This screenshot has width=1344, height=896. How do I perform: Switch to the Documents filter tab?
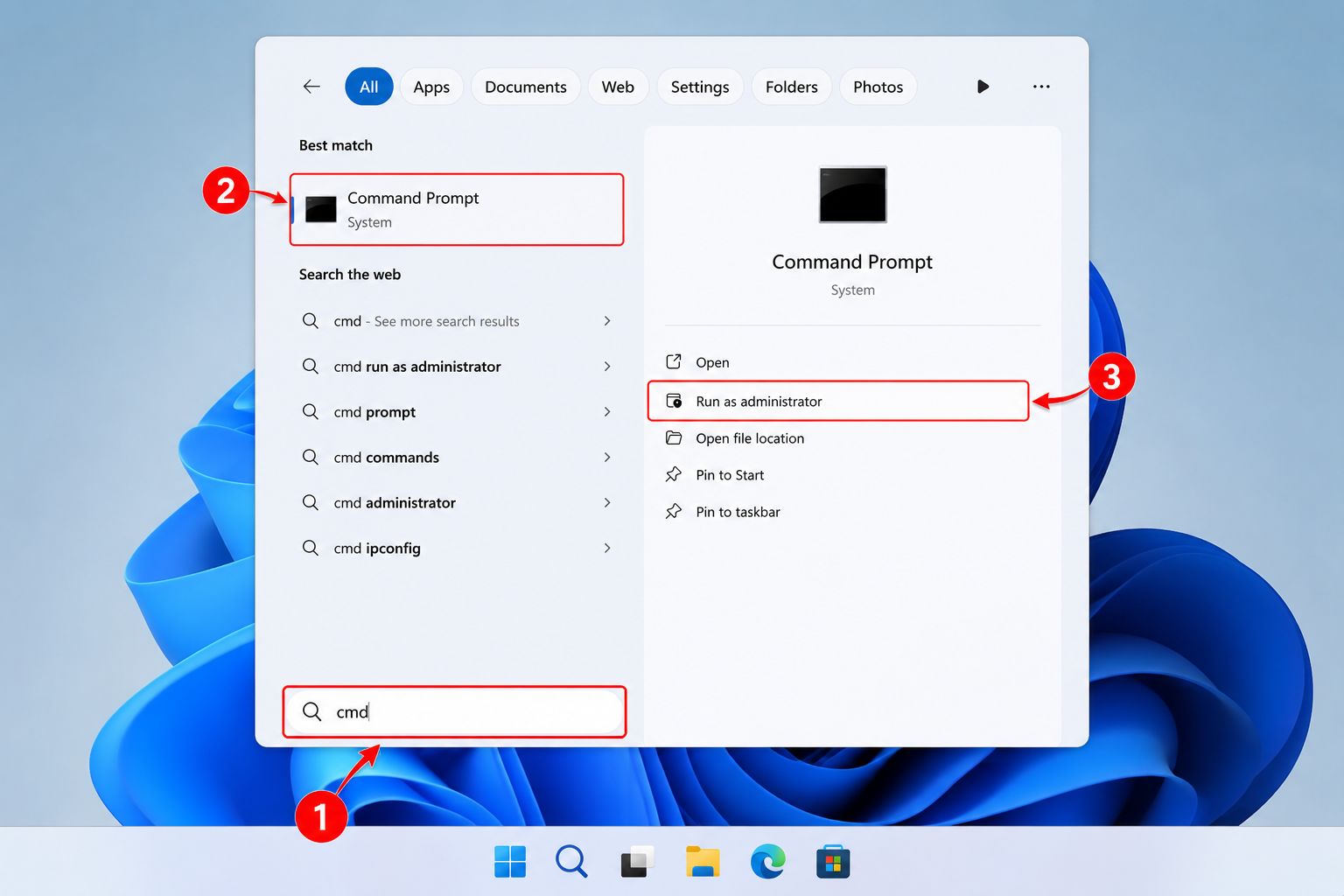click(x=526, y=87)
